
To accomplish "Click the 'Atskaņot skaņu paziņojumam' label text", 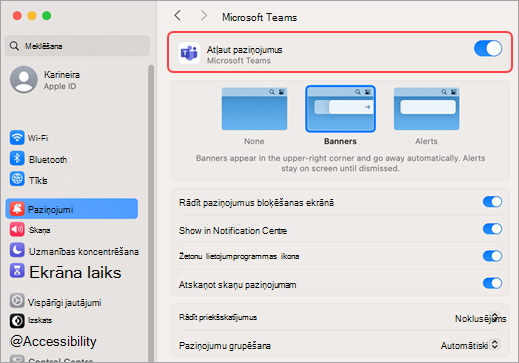I will [x=237, y=285].
